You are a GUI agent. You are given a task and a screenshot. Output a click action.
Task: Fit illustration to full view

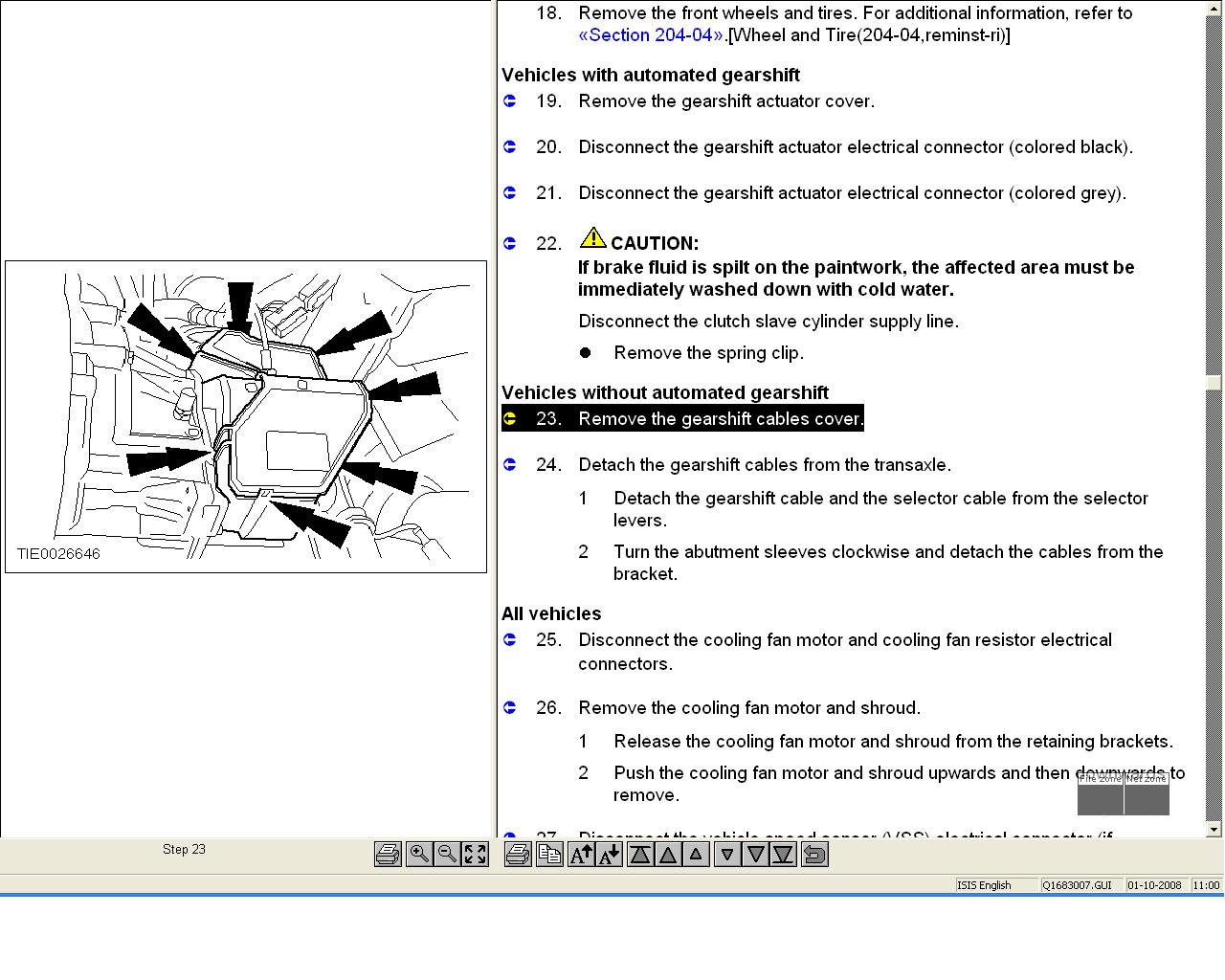(475, 854)
